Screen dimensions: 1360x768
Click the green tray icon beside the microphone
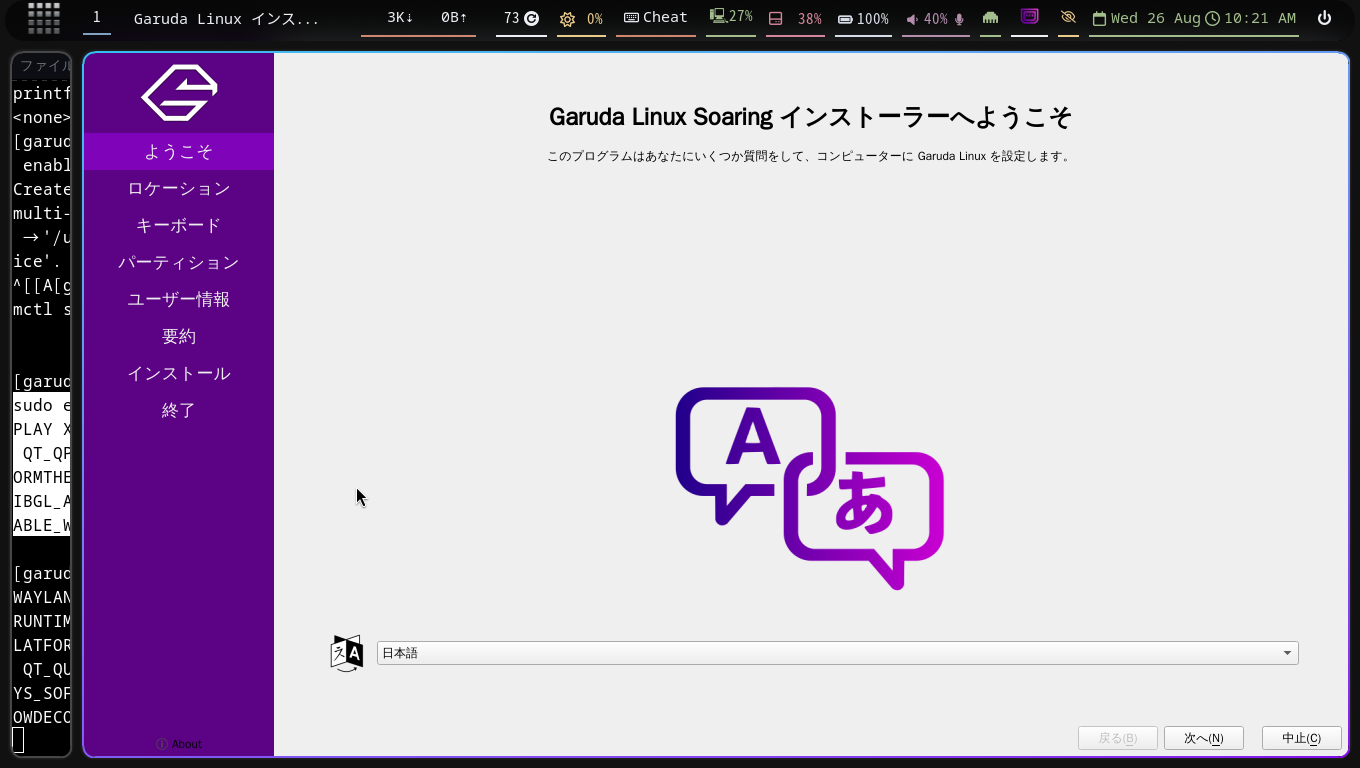[x=990, y=18]
